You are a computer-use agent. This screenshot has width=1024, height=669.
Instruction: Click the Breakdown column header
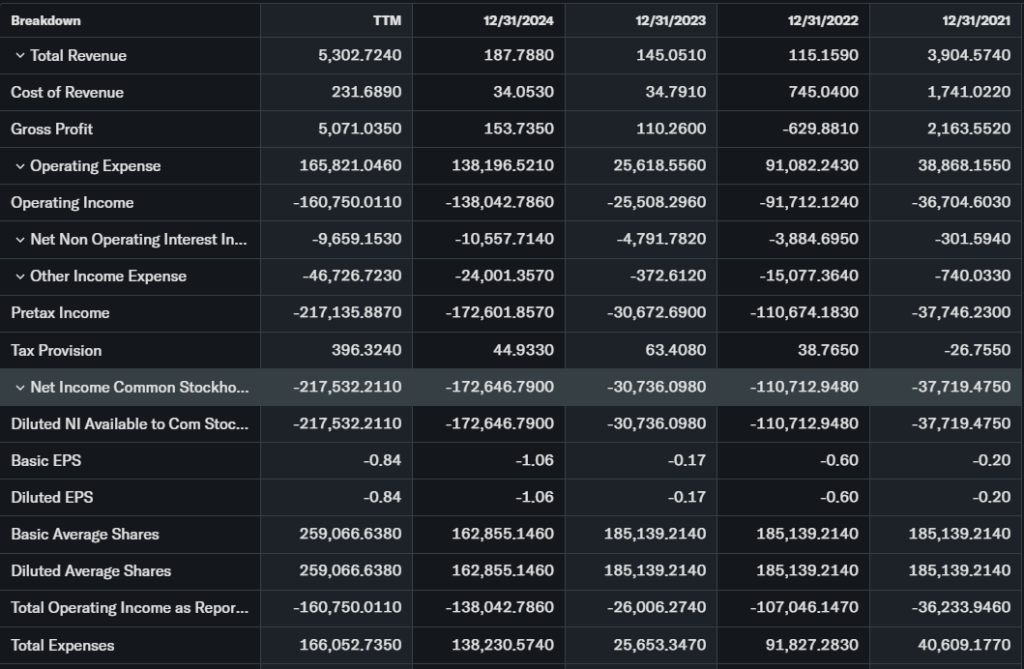(46, 20)
